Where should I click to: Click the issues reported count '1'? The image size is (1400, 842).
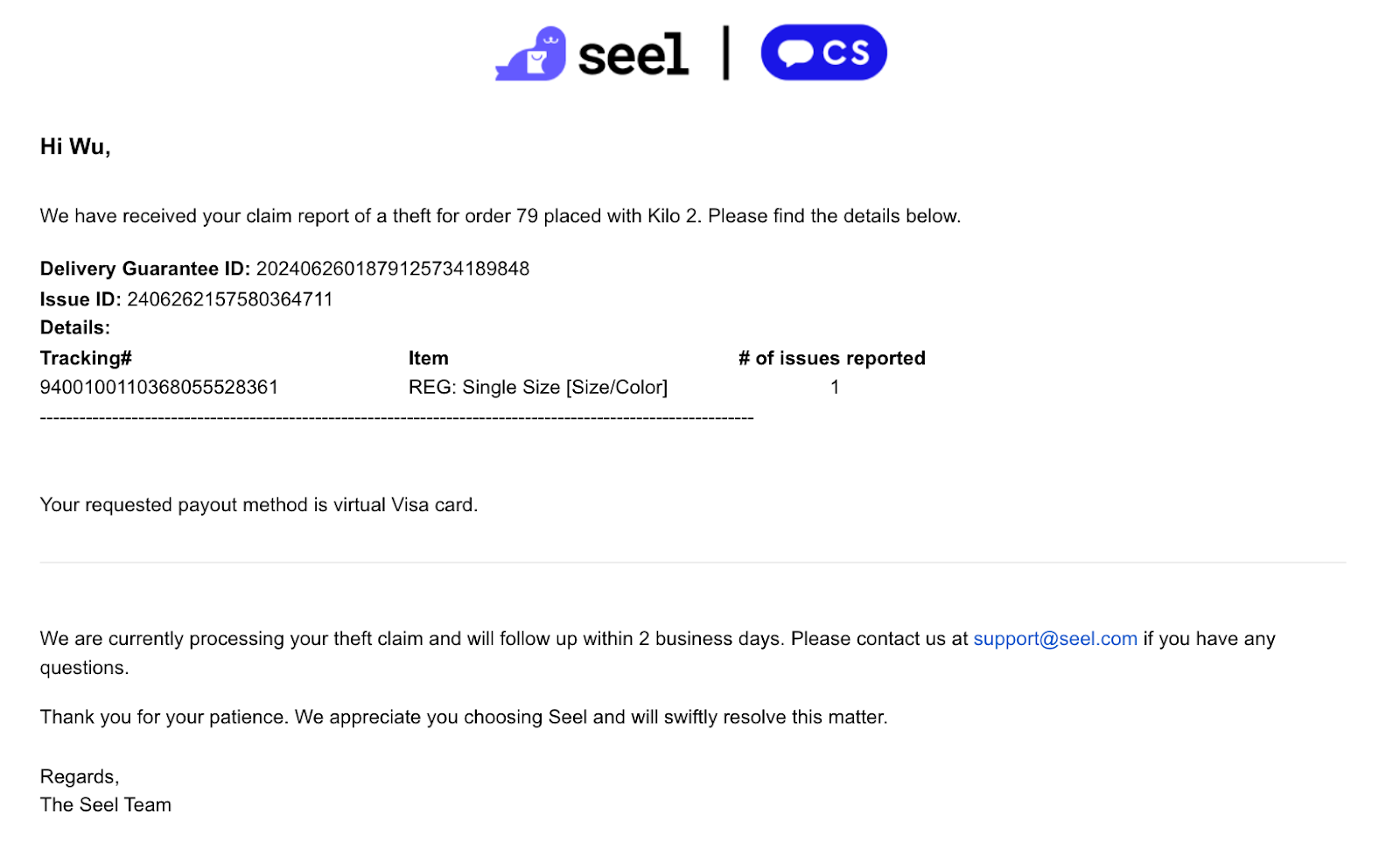(x=835, y=387)
